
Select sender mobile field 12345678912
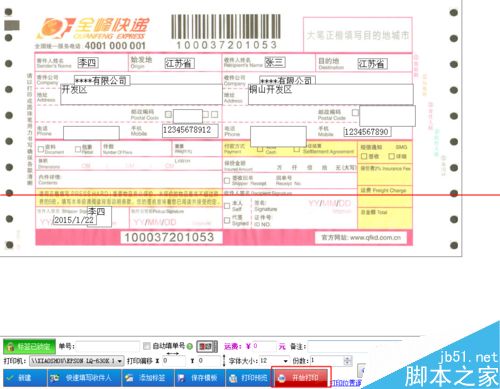pyautogui.click(x=190, y=130)
